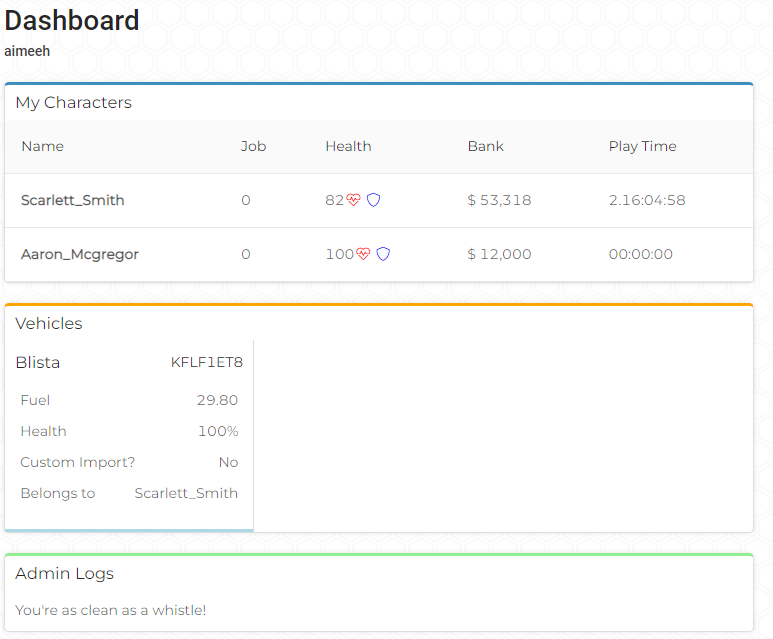Click the KFLF1ET8 license plate text
Viewport: 773px width, 639px height.
click(207, 362)
